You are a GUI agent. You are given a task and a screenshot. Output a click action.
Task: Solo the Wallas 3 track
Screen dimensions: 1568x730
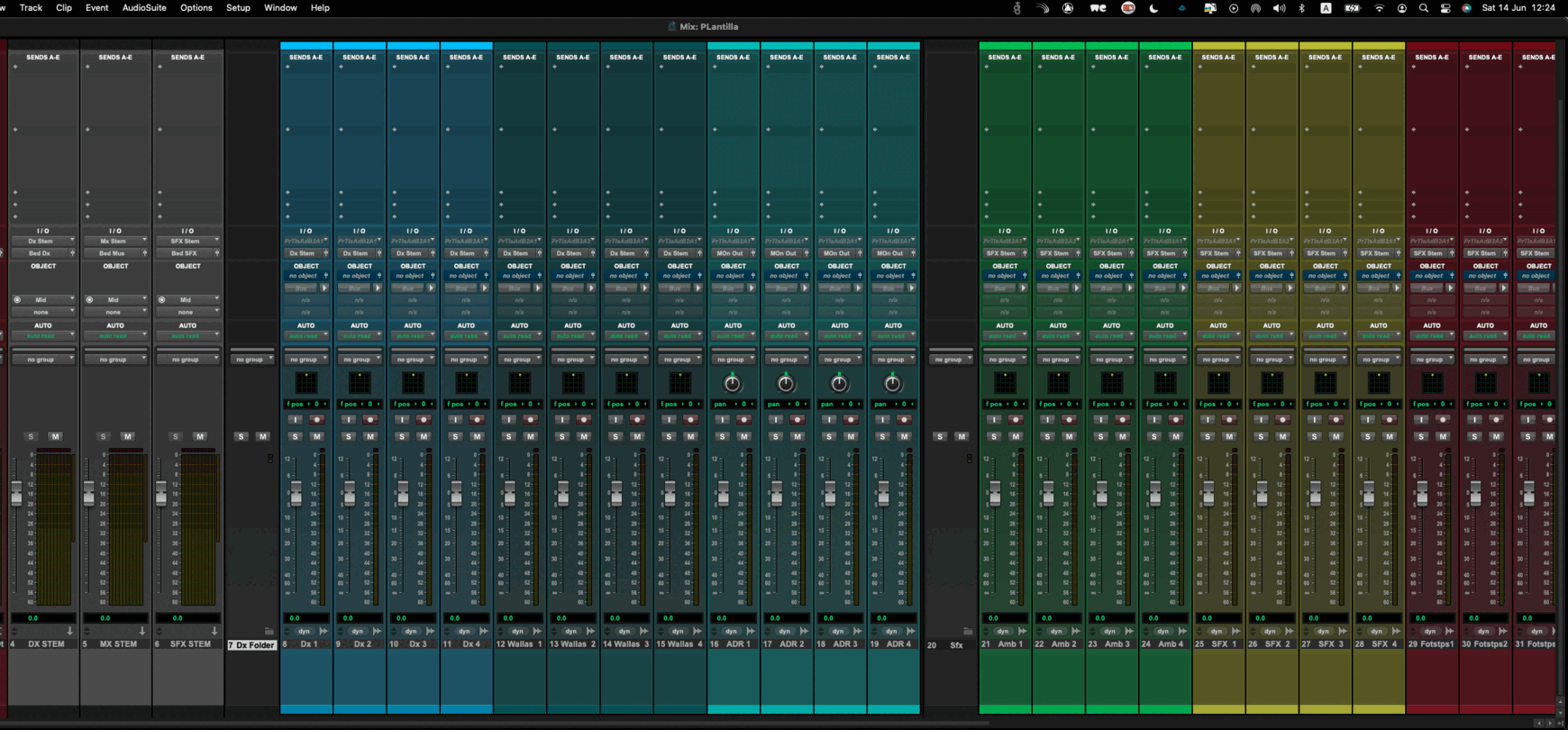pyautogui.click(x=615, y=436)
